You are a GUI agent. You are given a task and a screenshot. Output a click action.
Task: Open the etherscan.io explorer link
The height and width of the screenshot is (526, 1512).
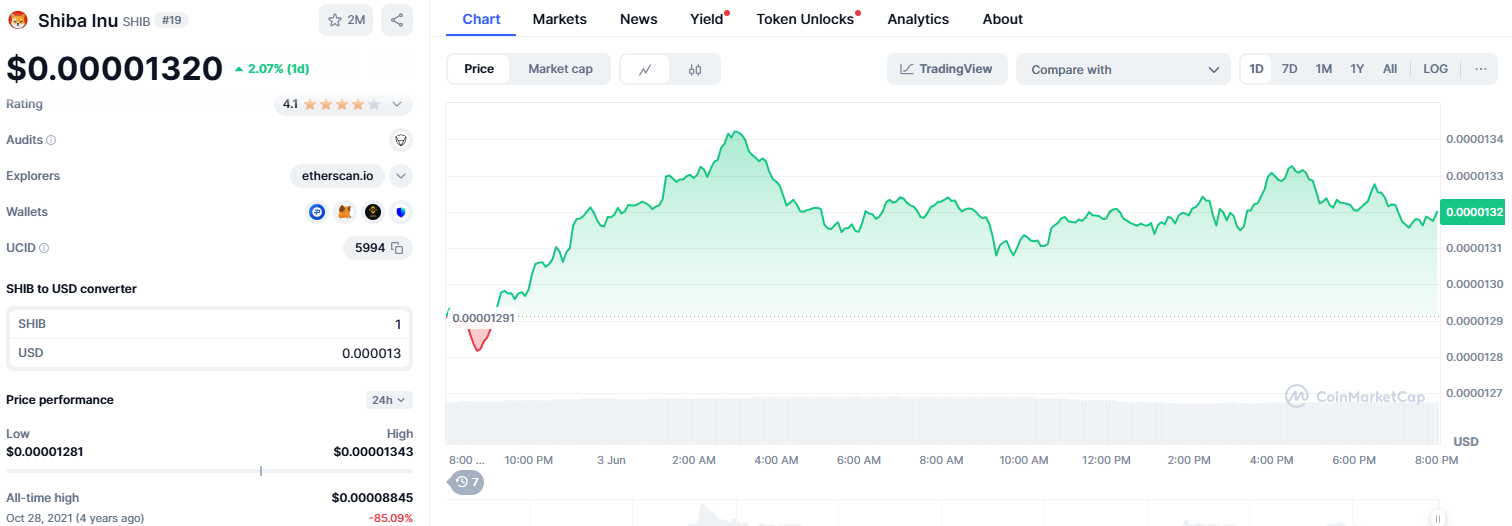(x=337, y=176)
